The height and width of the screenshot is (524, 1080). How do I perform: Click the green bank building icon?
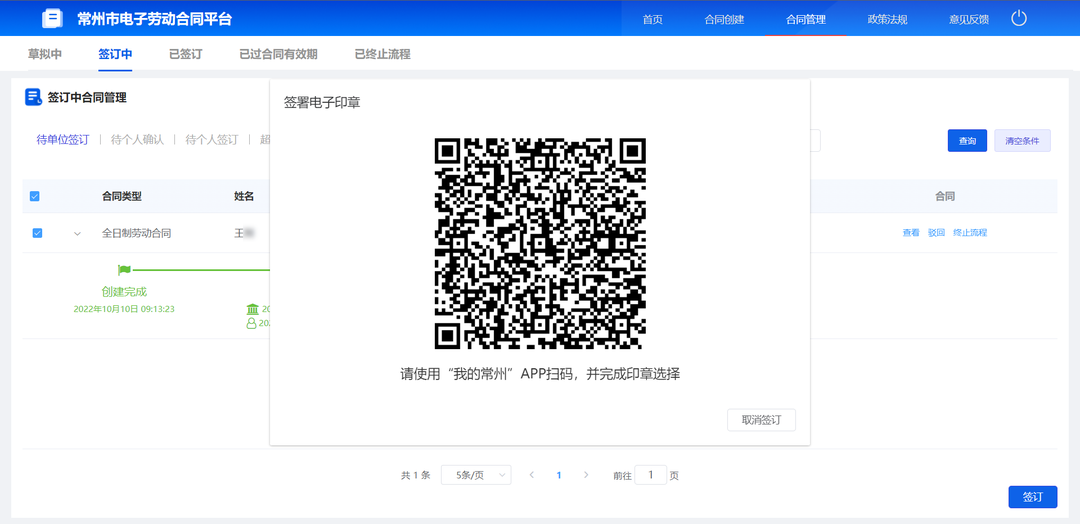(x=253, y=309)
